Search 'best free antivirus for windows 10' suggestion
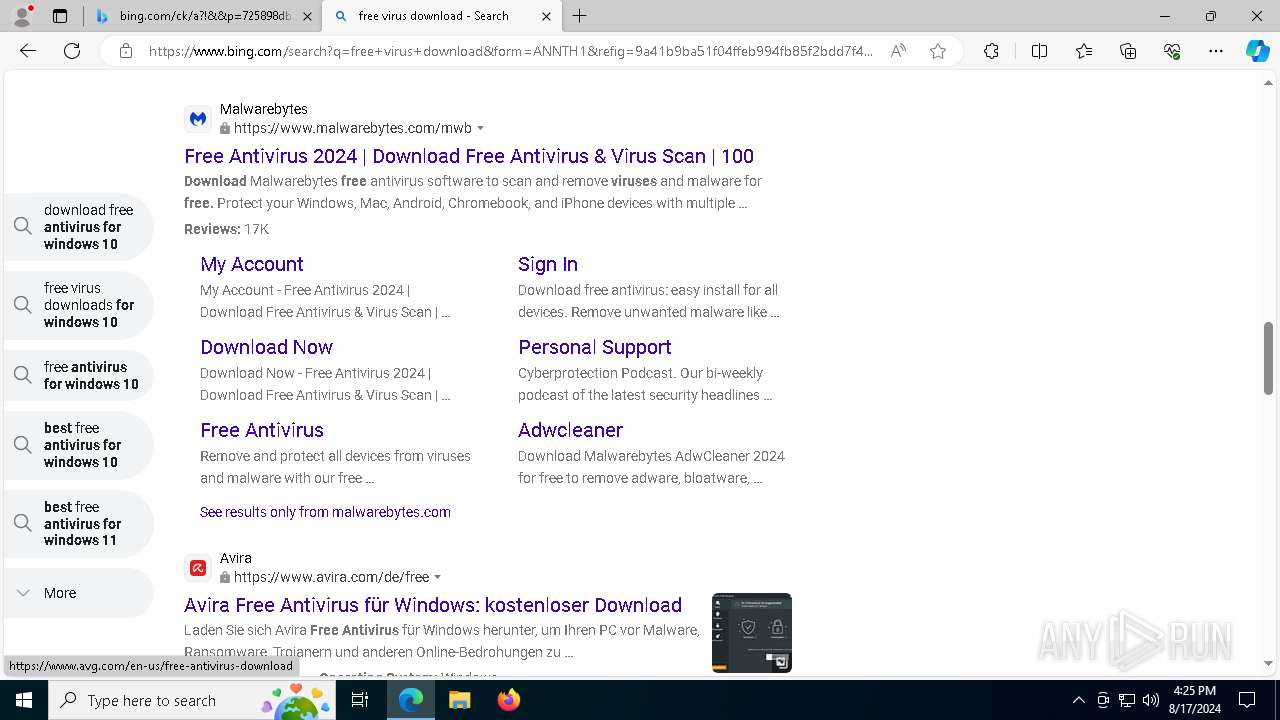Viewport: 1280px width, 720px height. pyautogui.click(x=79, y=445)
